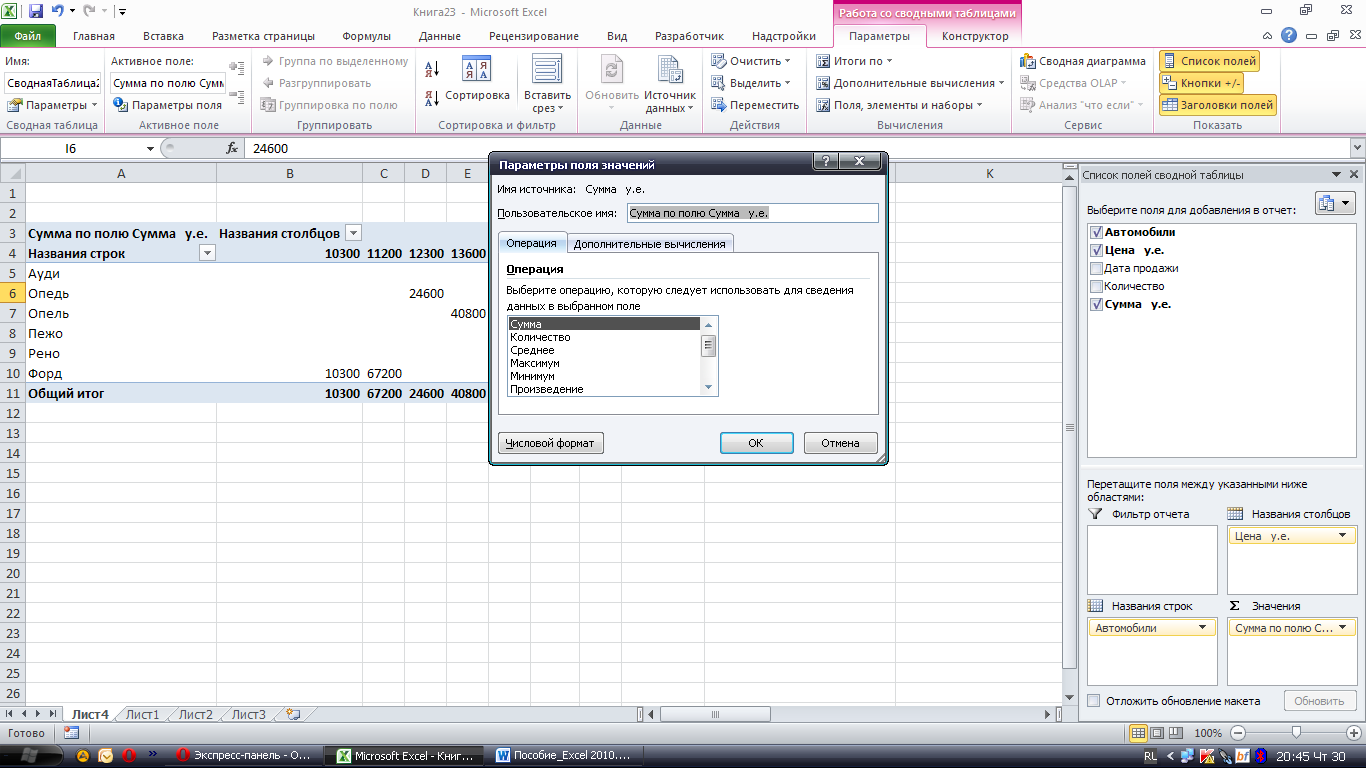Open the Файл tab

(x=28, y=36)
